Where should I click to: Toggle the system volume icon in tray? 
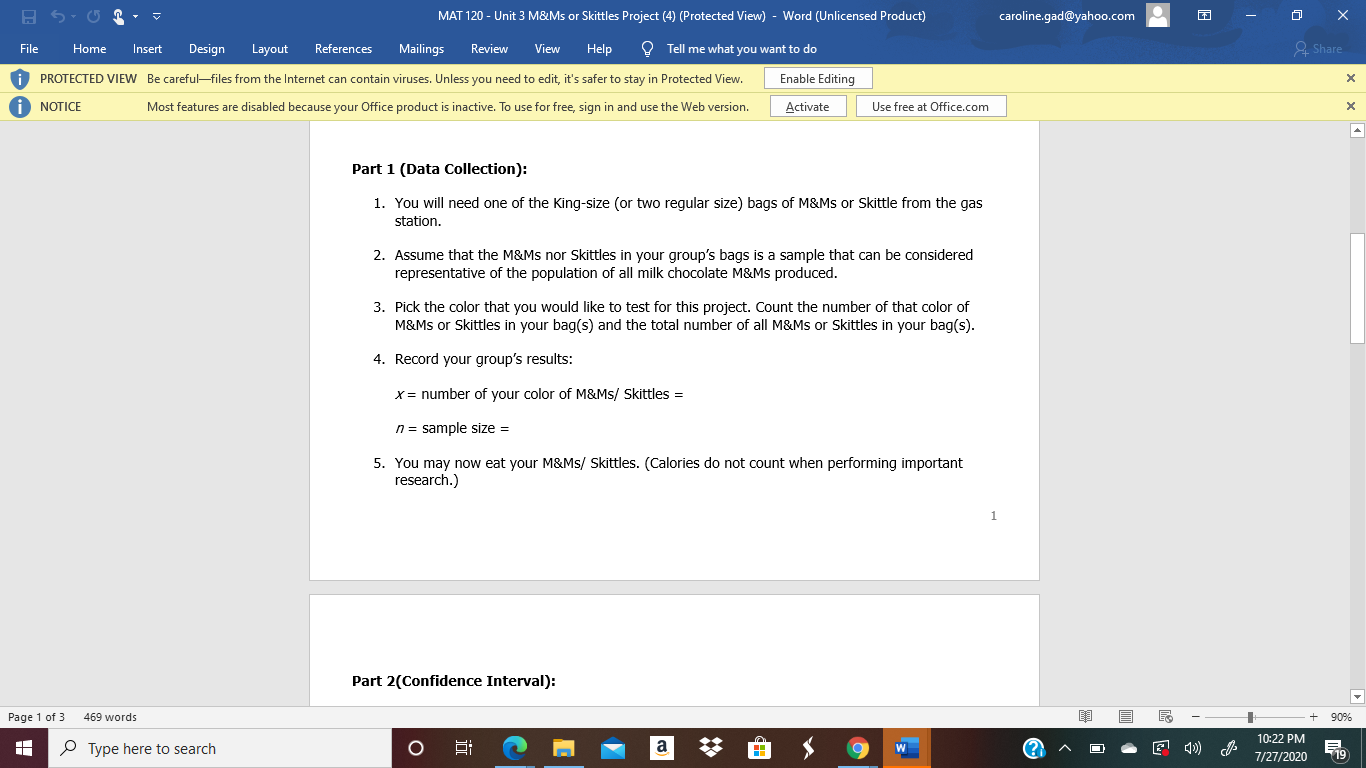click(x=1193, y=747)
